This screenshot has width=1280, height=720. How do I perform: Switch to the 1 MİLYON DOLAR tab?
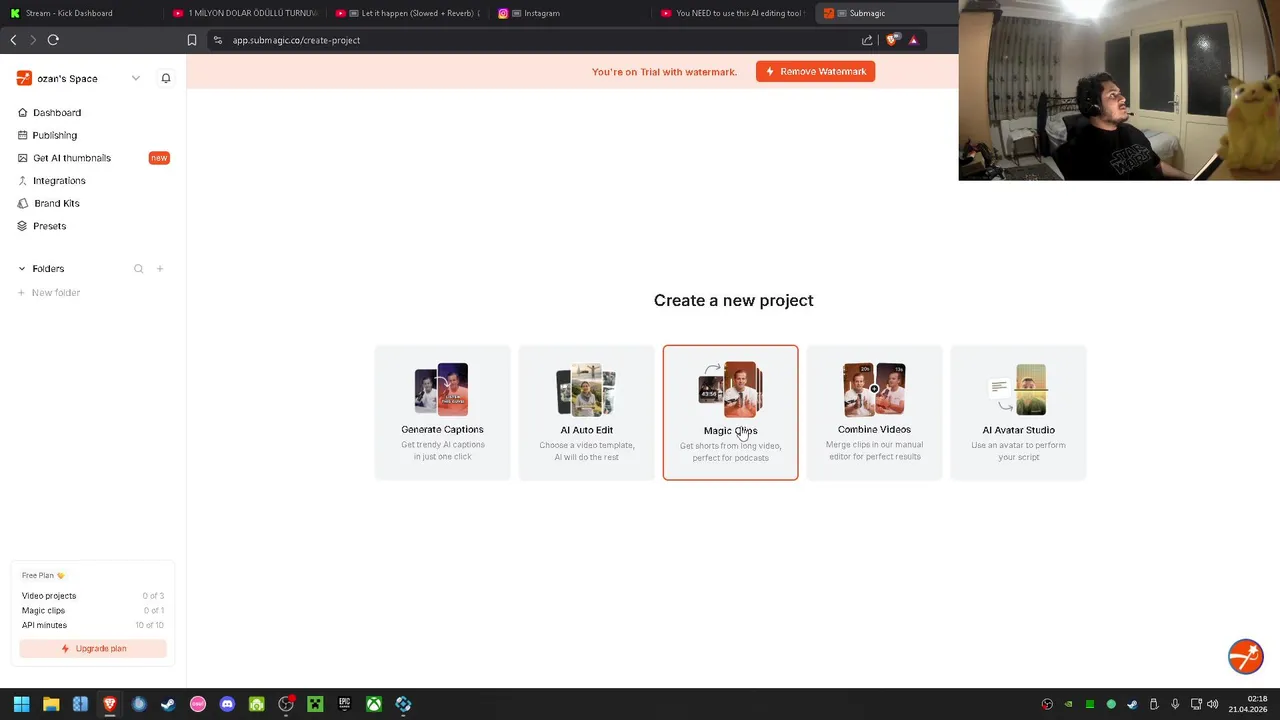pos(243,13)
